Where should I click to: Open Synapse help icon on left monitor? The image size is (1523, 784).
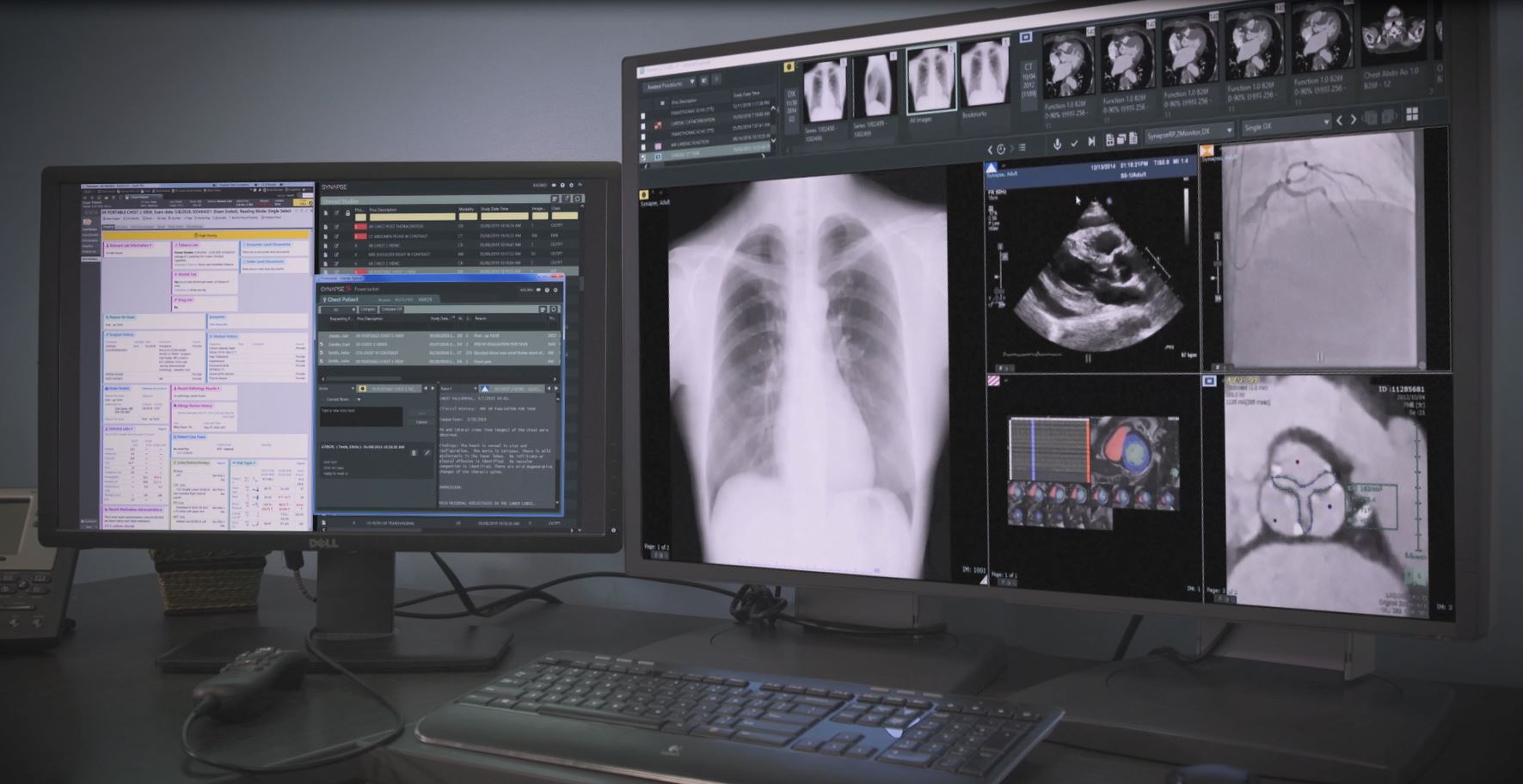pyautogui.click(x=562, y=185)
